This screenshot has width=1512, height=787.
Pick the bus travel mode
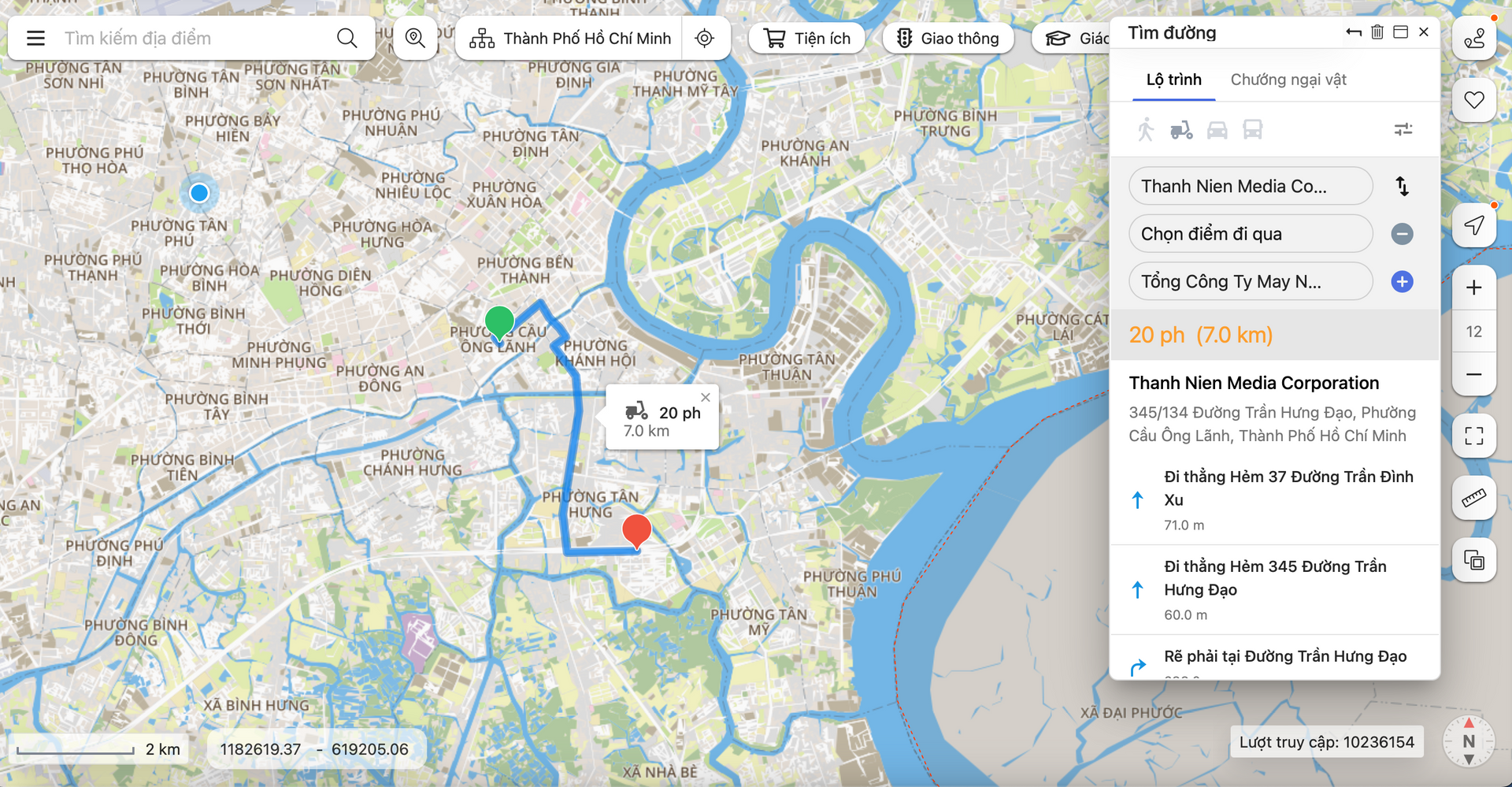tap(1252, 130)
